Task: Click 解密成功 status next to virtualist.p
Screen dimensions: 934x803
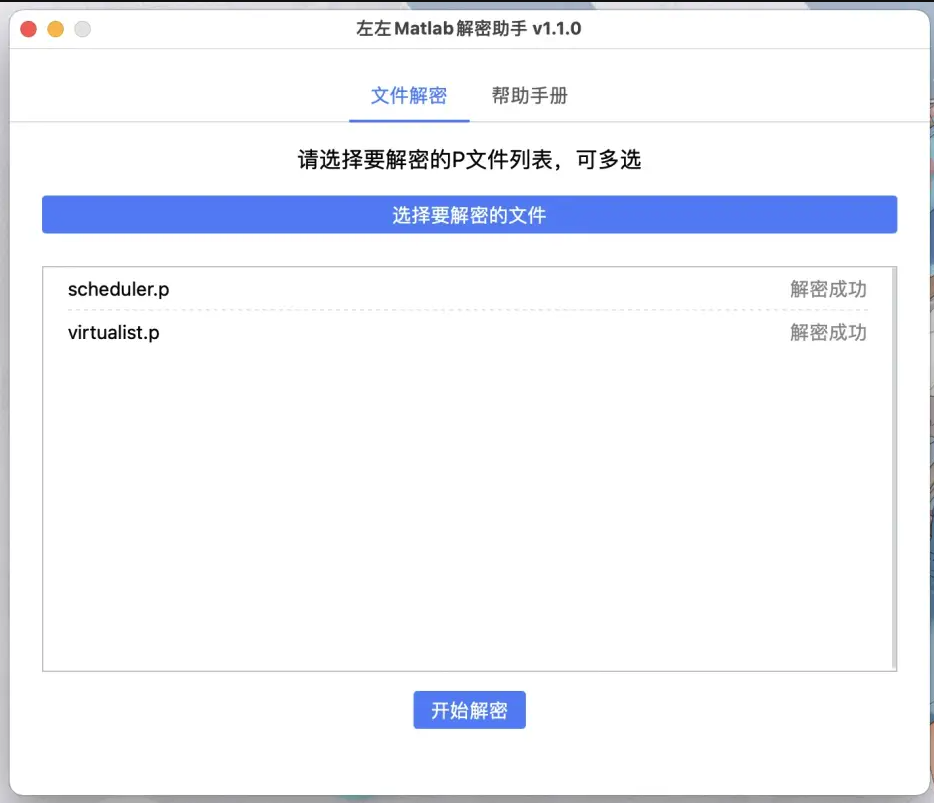Action: [828, 332]
